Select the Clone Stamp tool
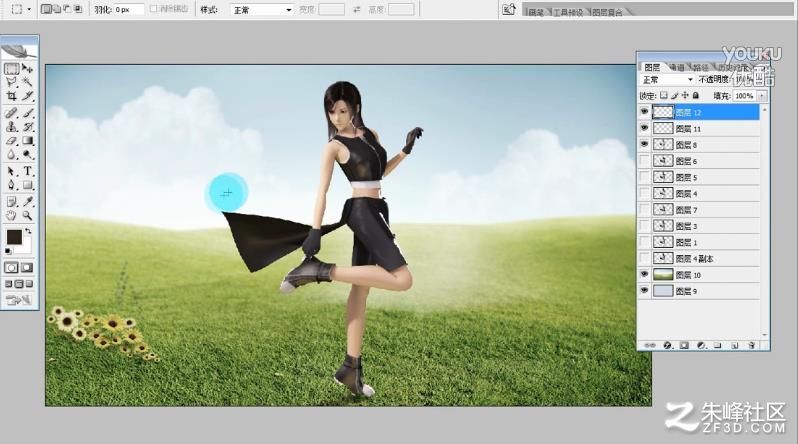798x444 pixels. pos(12,127)
